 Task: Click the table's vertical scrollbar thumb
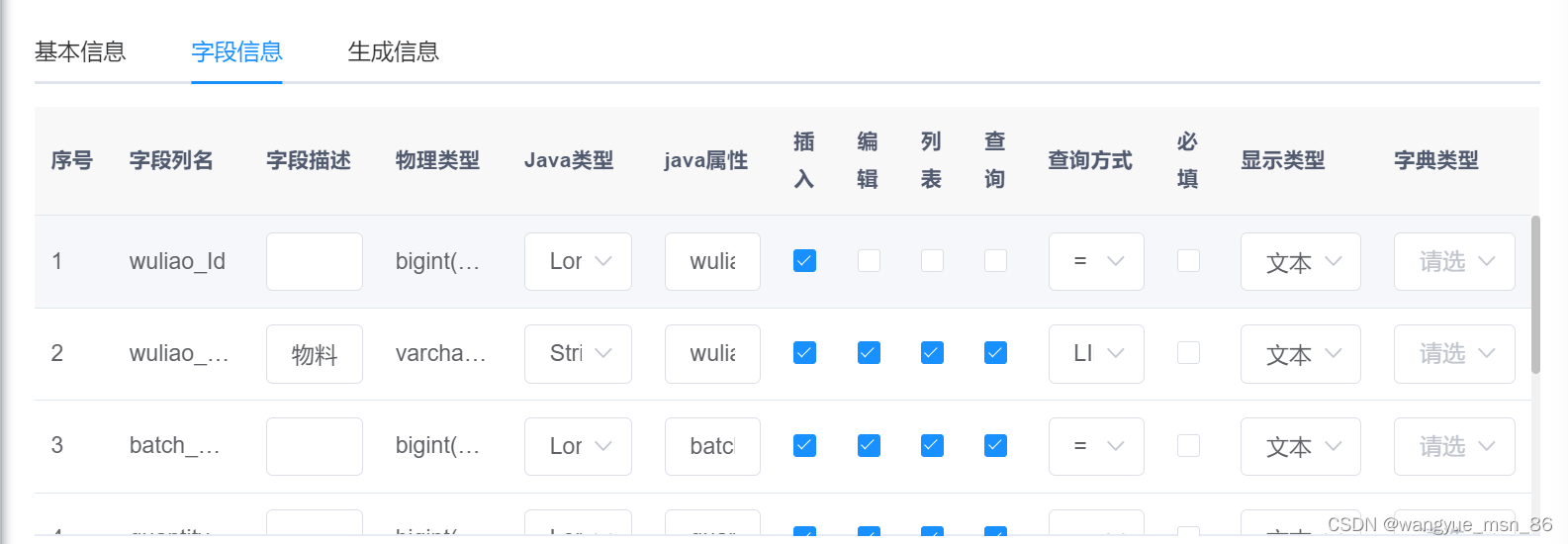point(1535,294)
